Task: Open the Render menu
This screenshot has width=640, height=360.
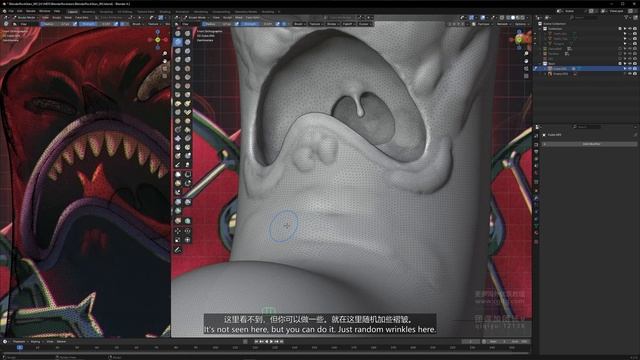Action: pyautogui.click(x=31, y=11)
